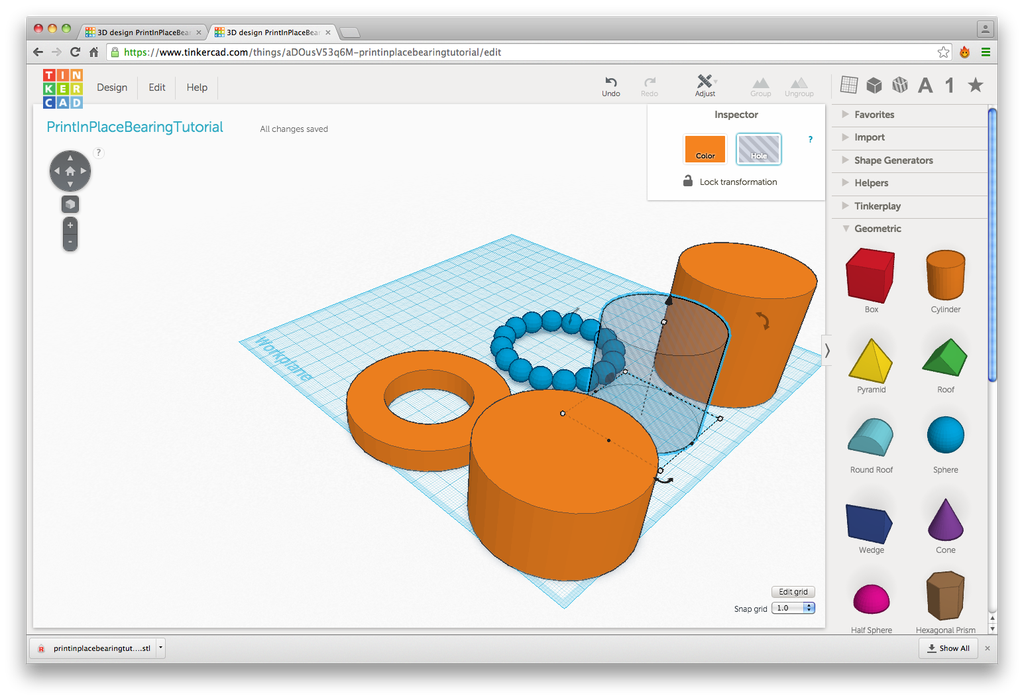Rename PrintInPlaceBearingTutorial project title
1024x700 pixels.
tap(135, 127)
